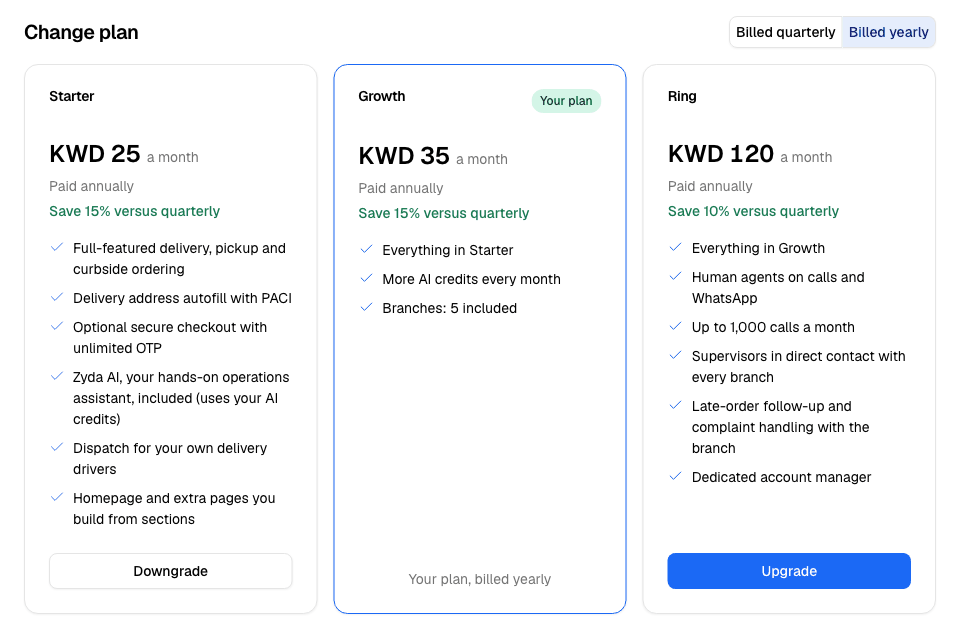Click 'Paid annually' under KWD 25
960x640 pixels.
coord(92,186)
